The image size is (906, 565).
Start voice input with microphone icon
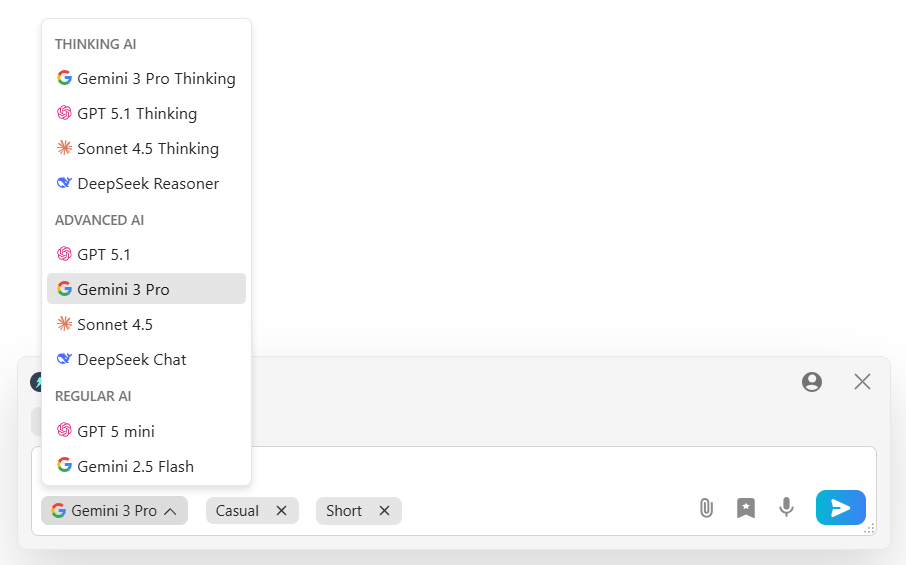787,508
